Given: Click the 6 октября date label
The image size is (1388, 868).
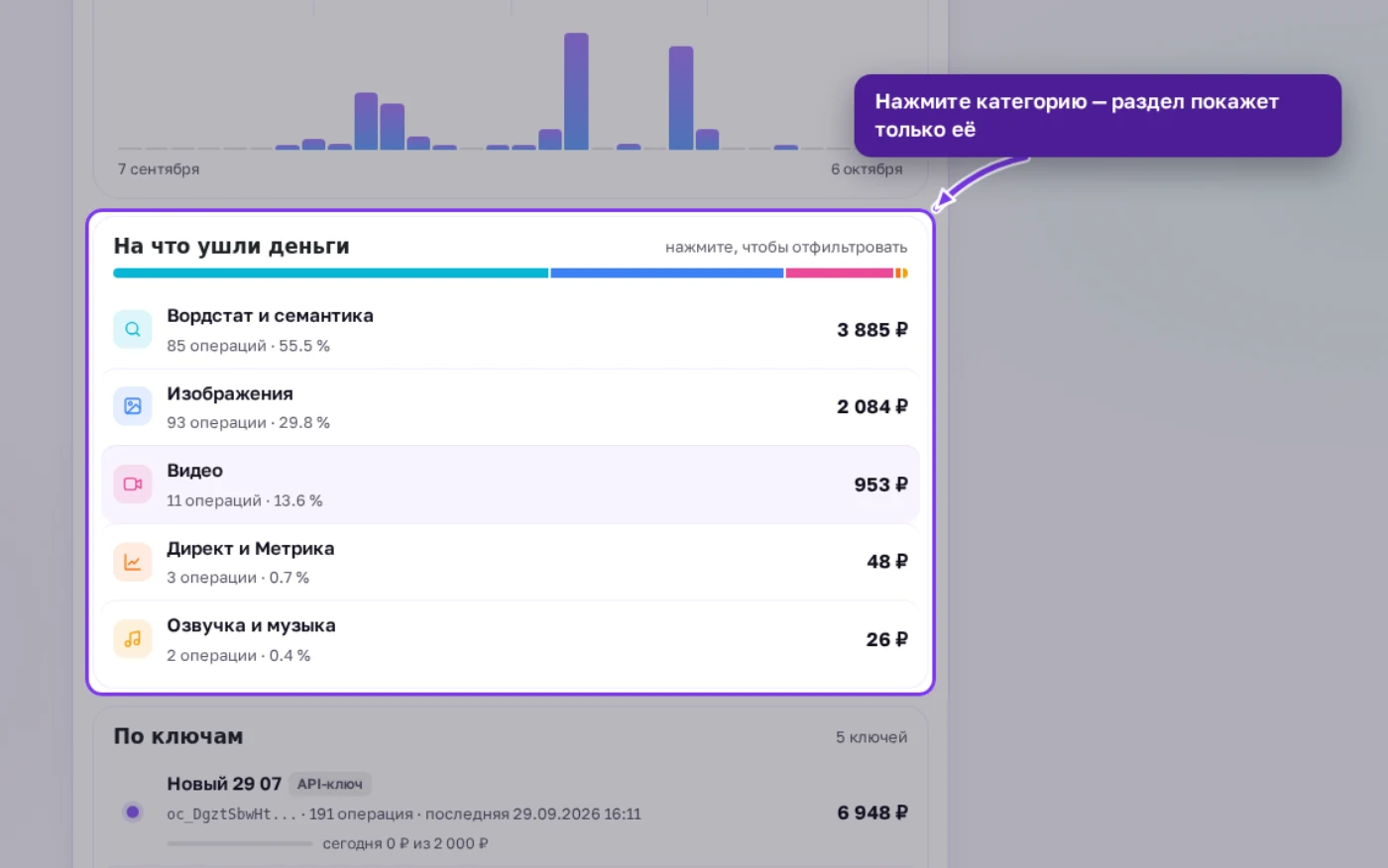Looking at the screenshot, I should point(867,169).
